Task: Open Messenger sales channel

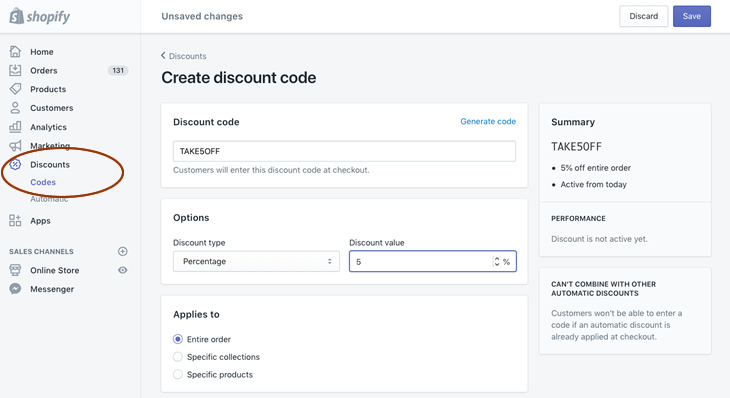Action: point(52,289)
